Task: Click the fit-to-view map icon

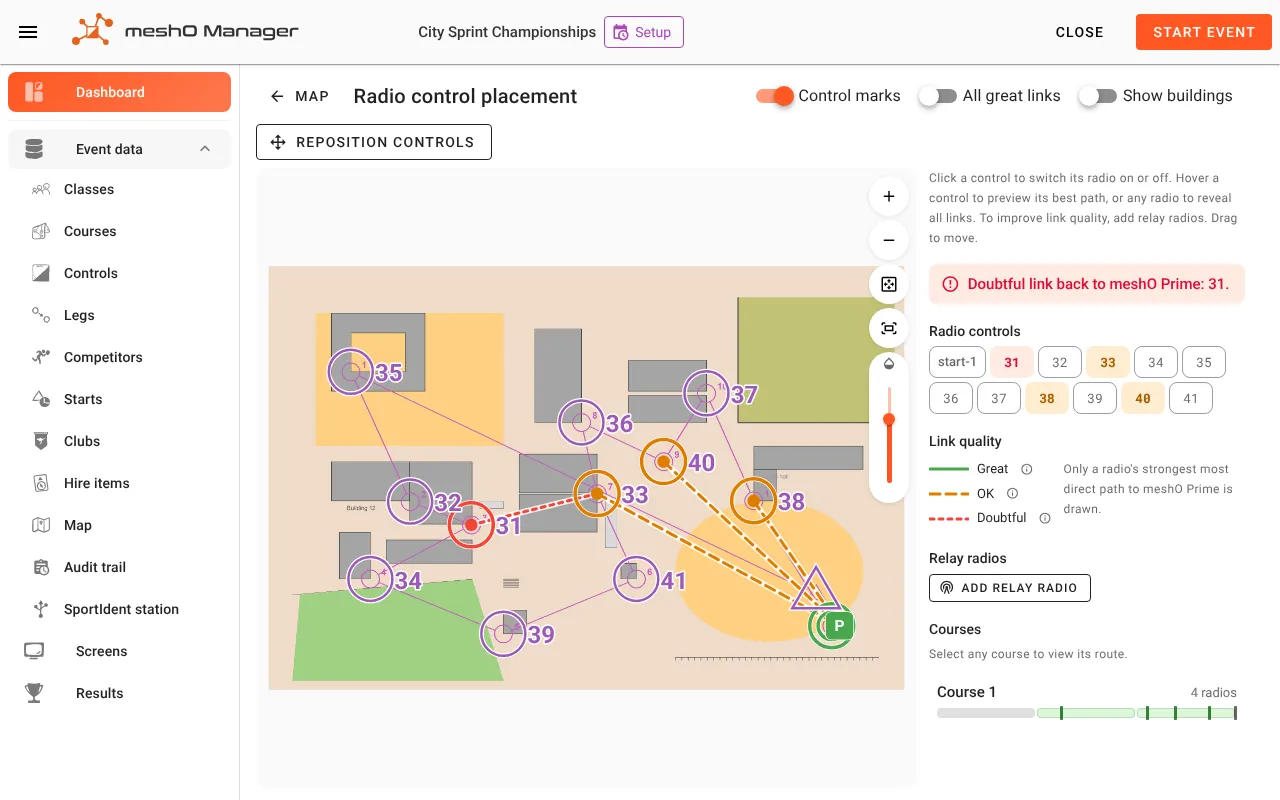Action: pos(889,329)
